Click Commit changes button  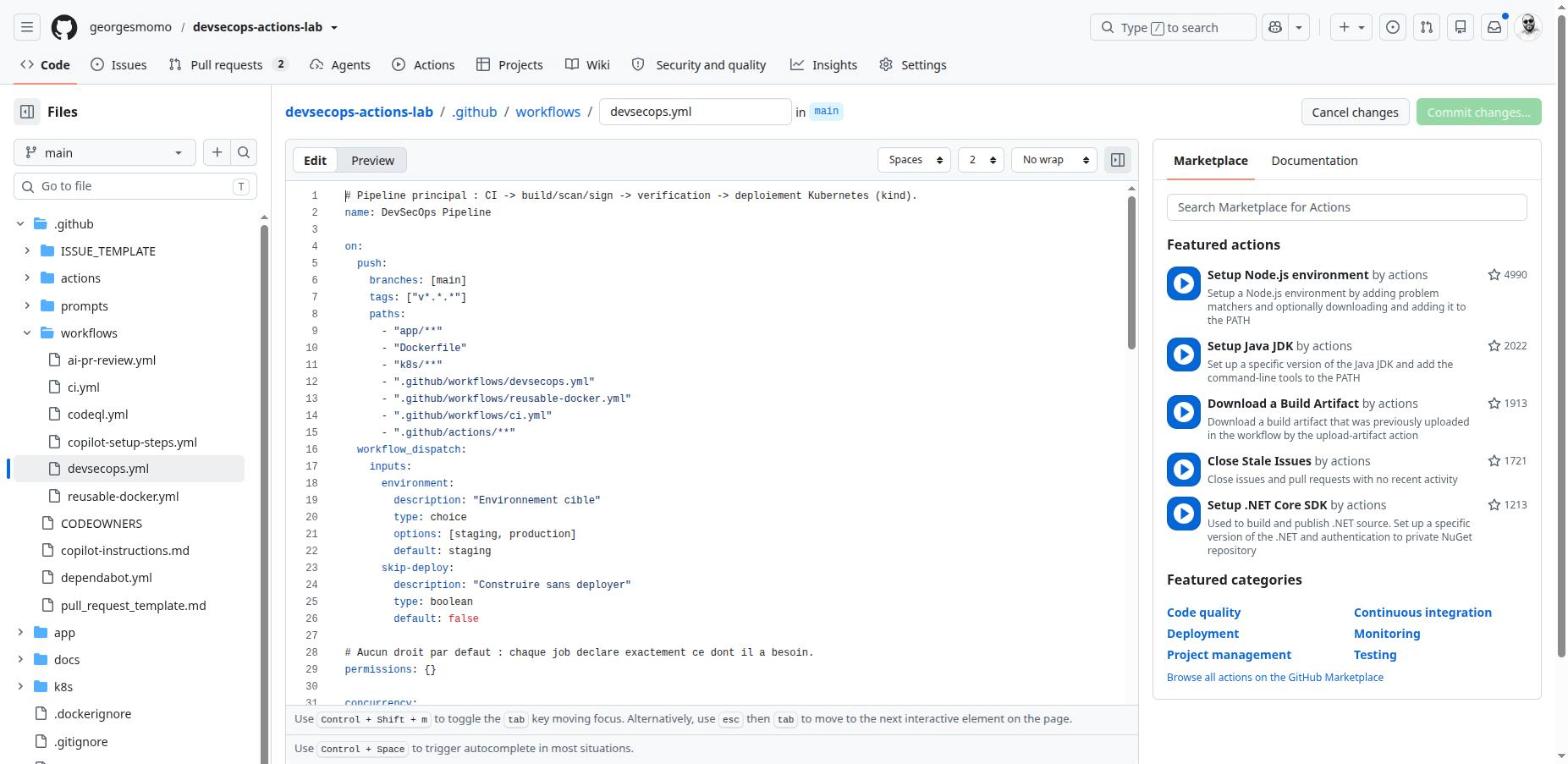[x=1478, y=112]
